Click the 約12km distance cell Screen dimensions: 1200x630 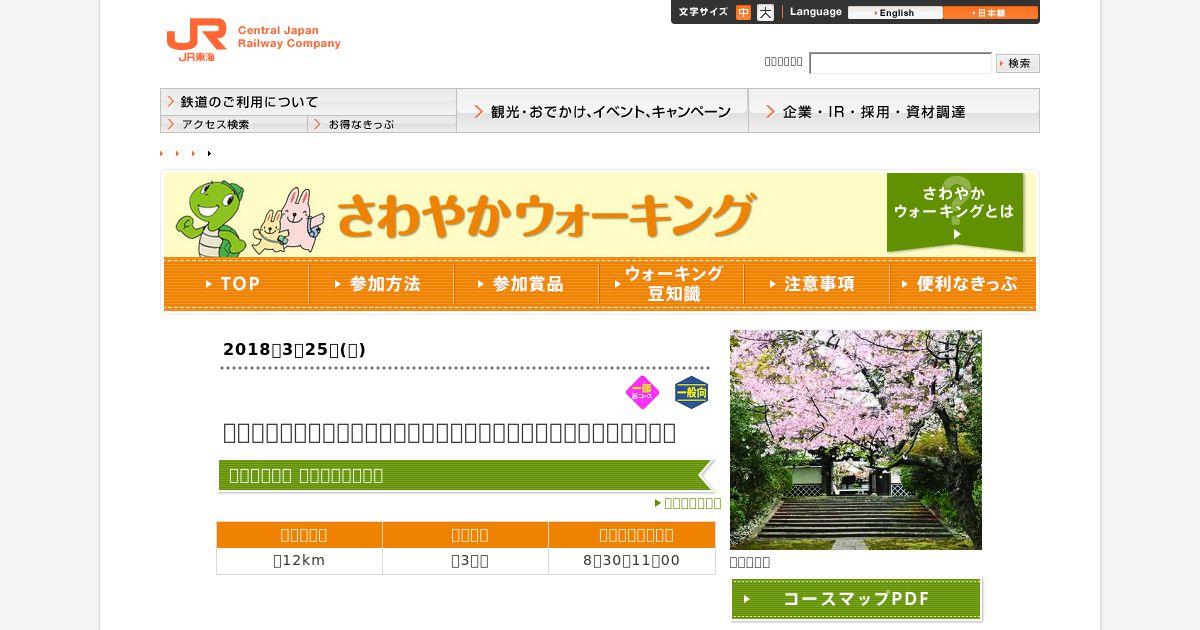[x=299, y=561]
